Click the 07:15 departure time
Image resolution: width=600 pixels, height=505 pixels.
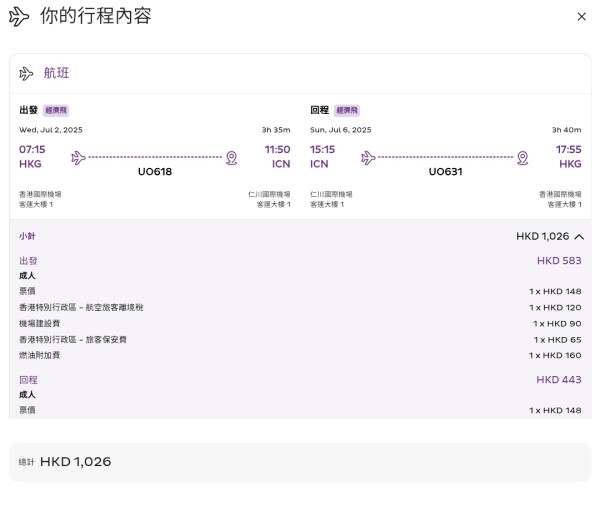(32, 150)
